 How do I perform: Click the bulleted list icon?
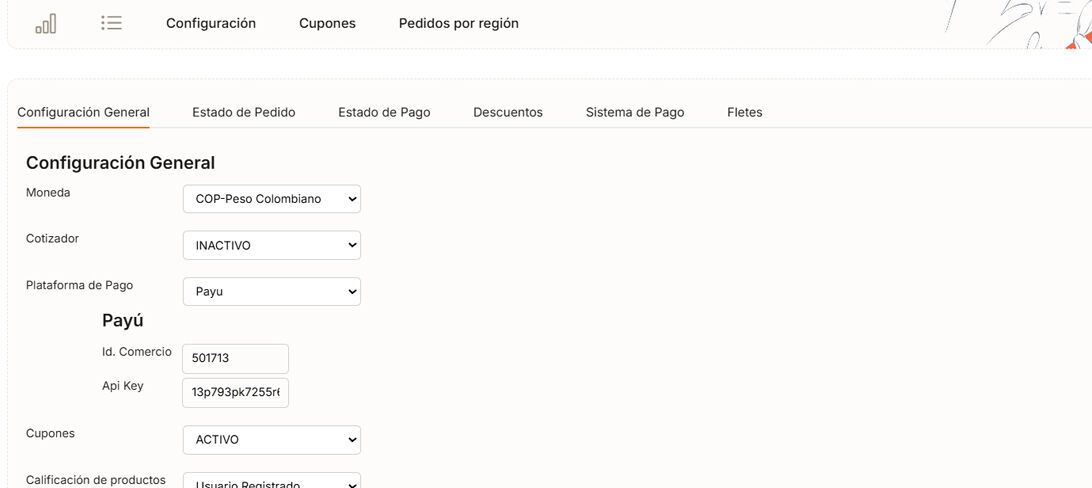(x=111, y=23)
